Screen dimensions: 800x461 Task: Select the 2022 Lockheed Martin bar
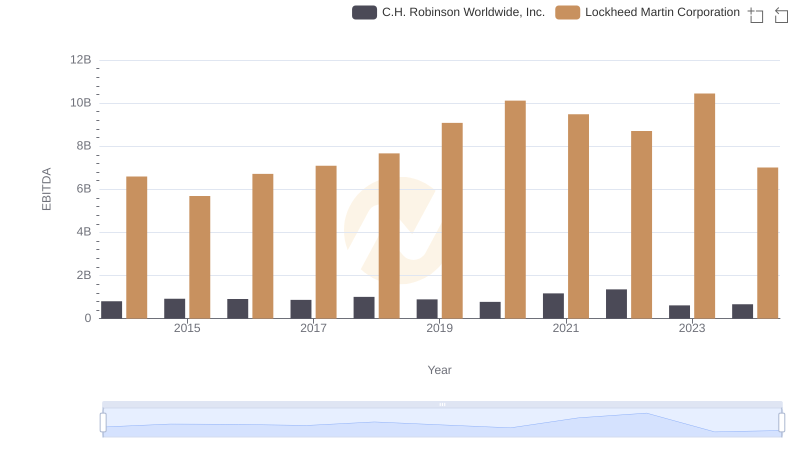tap(641, 225)
